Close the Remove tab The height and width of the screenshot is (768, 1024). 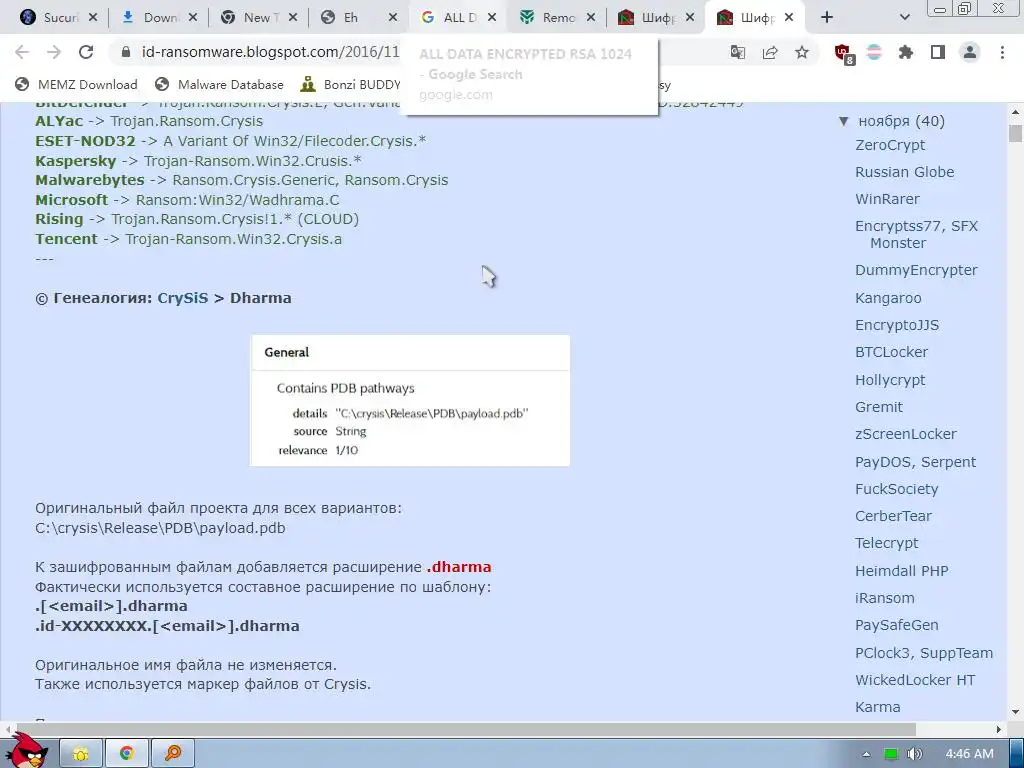[591, 18]
